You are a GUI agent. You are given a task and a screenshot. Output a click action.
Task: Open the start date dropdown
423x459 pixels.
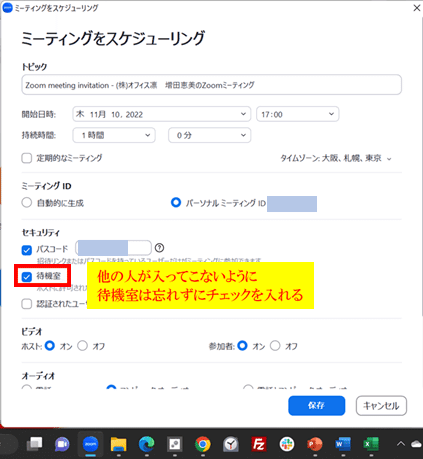click(x=161, y=114)
